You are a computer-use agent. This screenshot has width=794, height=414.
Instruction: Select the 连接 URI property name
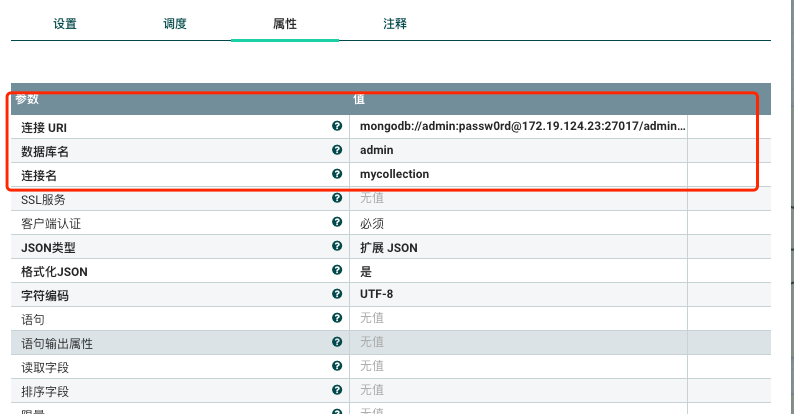point(44,128)
